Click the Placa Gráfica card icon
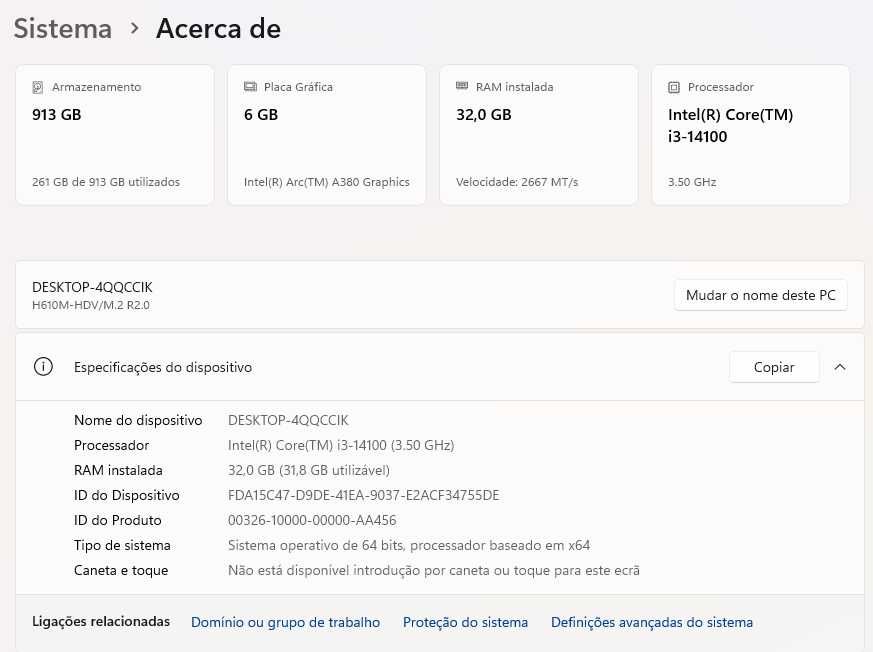Viewport: 873px width, 652px height. pyautogui.click(x=251, y=87)
